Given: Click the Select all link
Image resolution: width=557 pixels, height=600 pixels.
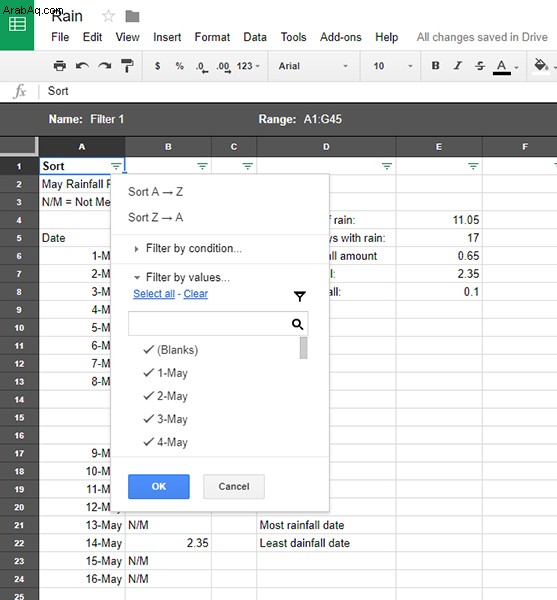Looking at the screenshot, I should 154,294.
